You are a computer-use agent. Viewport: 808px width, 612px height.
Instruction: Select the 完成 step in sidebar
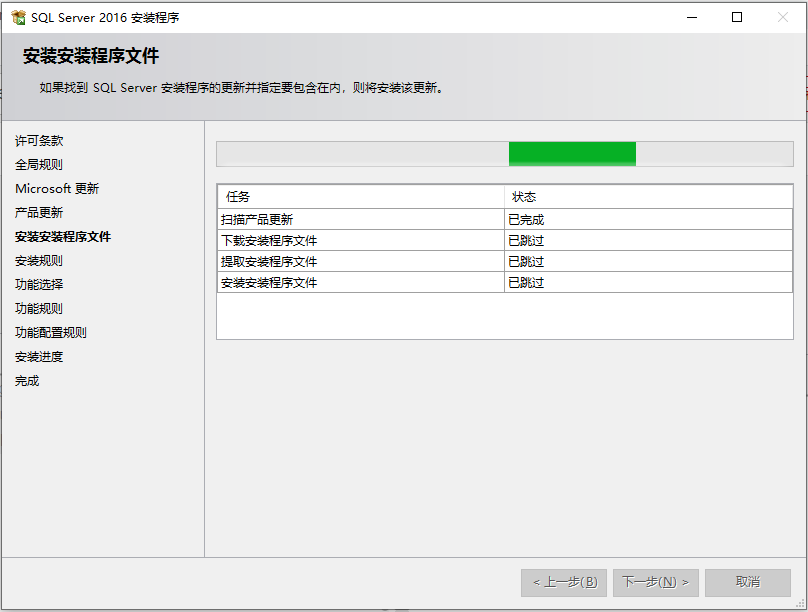tap(27, 380)
